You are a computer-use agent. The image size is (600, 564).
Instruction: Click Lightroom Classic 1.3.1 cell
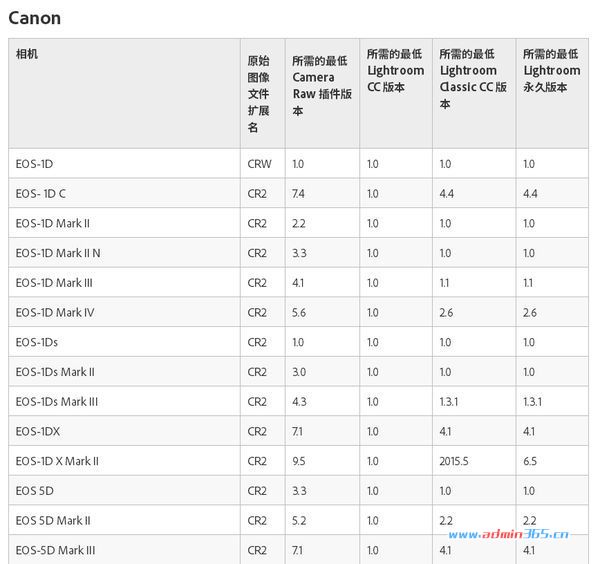pyautogui.click(x=449, y=402)
